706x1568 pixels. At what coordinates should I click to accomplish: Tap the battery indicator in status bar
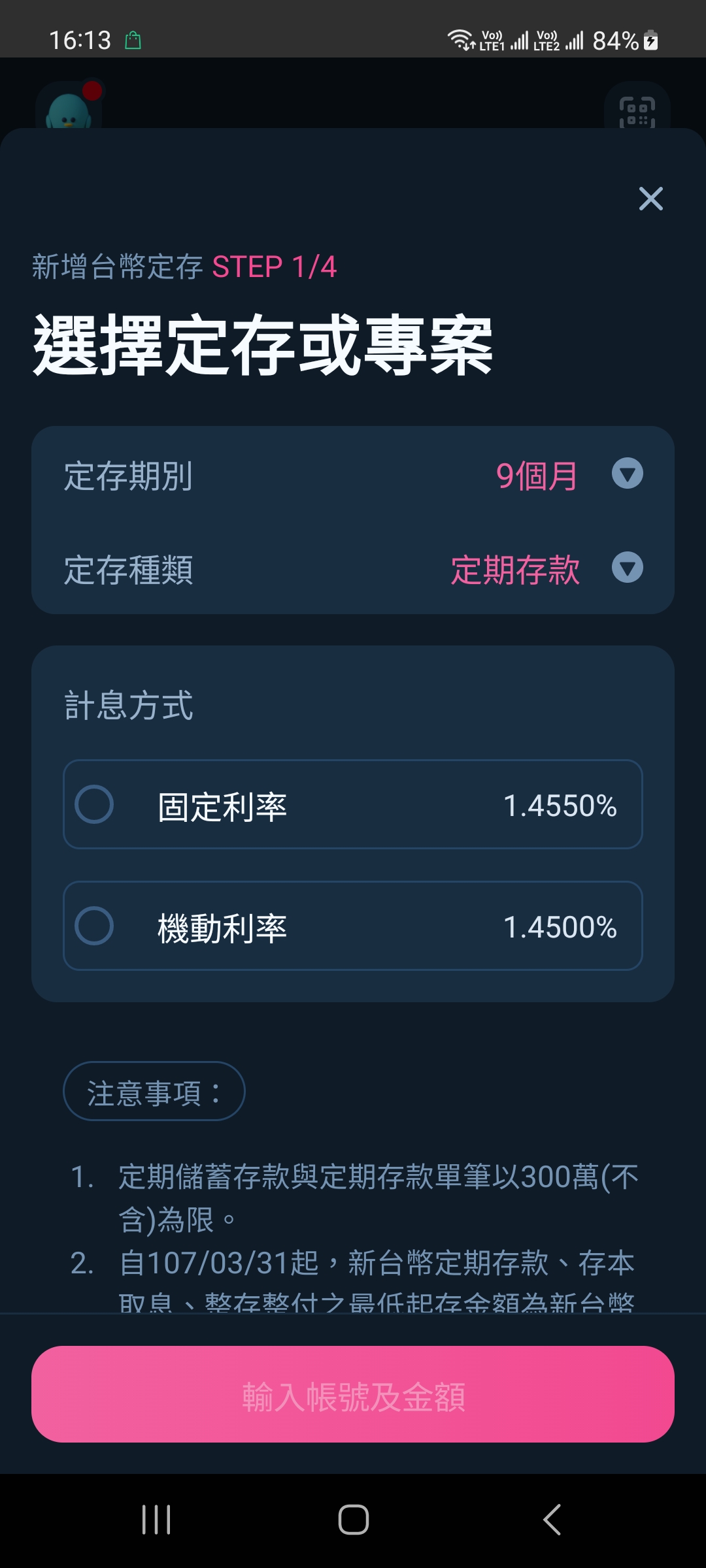pyautogui.click(x=651, y=40)
